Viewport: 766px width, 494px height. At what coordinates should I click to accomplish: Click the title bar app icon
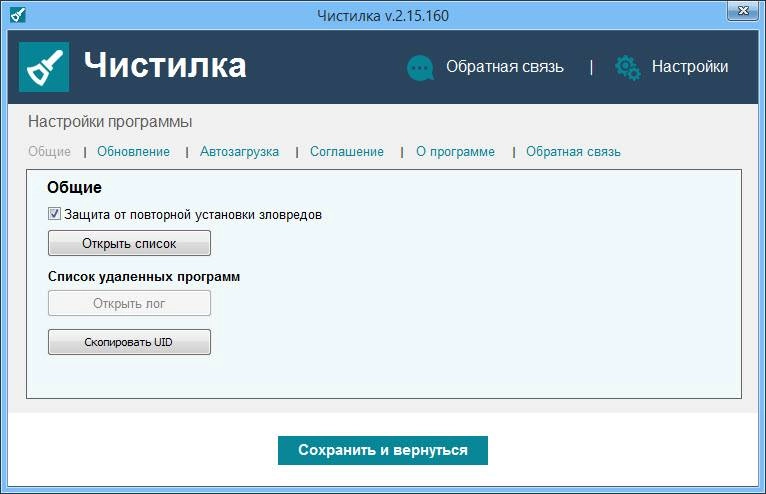(x=18, y=15)
